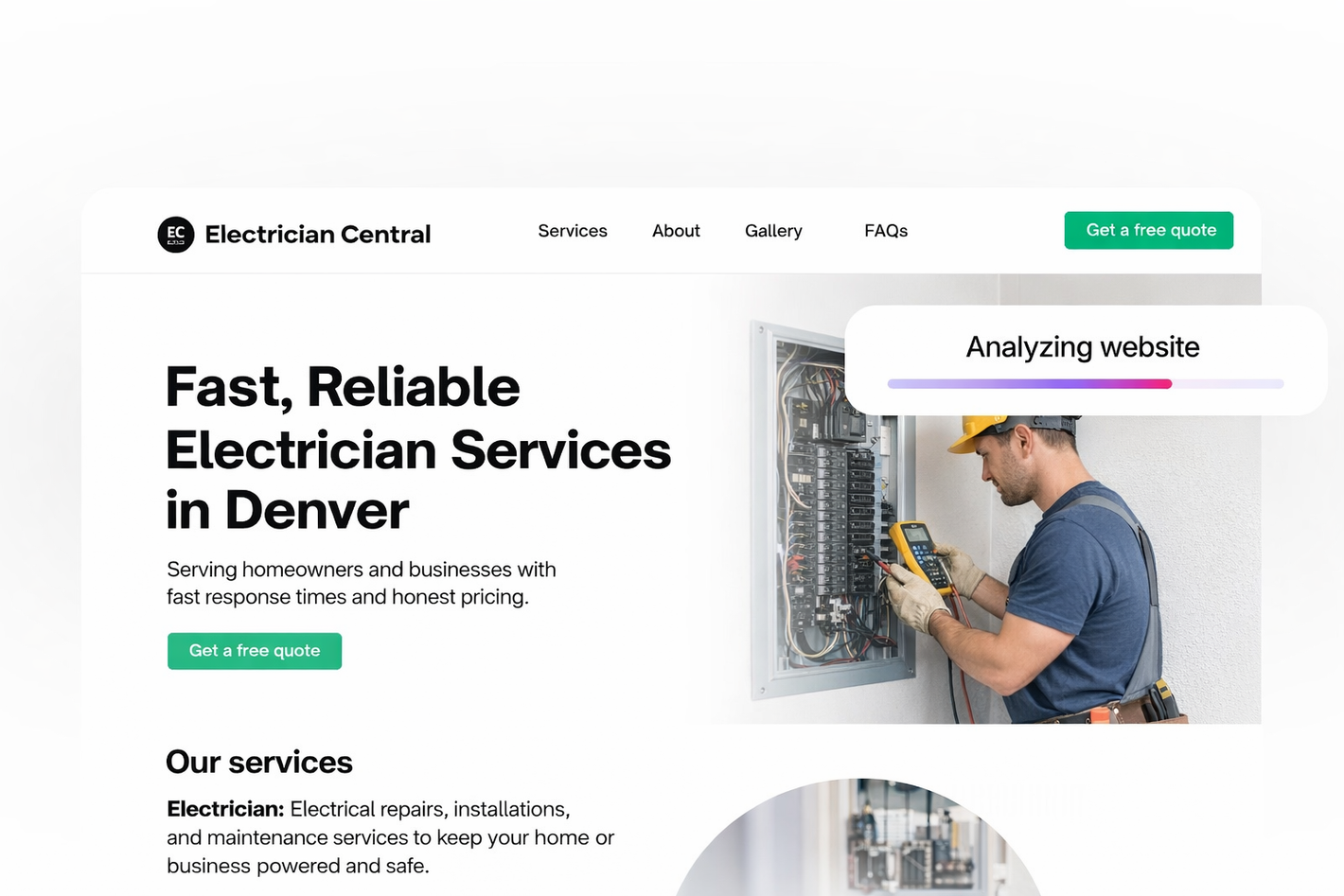Click header Get a free quote button
Screen dimensions: 1344x896
(x=1149, y=230)
